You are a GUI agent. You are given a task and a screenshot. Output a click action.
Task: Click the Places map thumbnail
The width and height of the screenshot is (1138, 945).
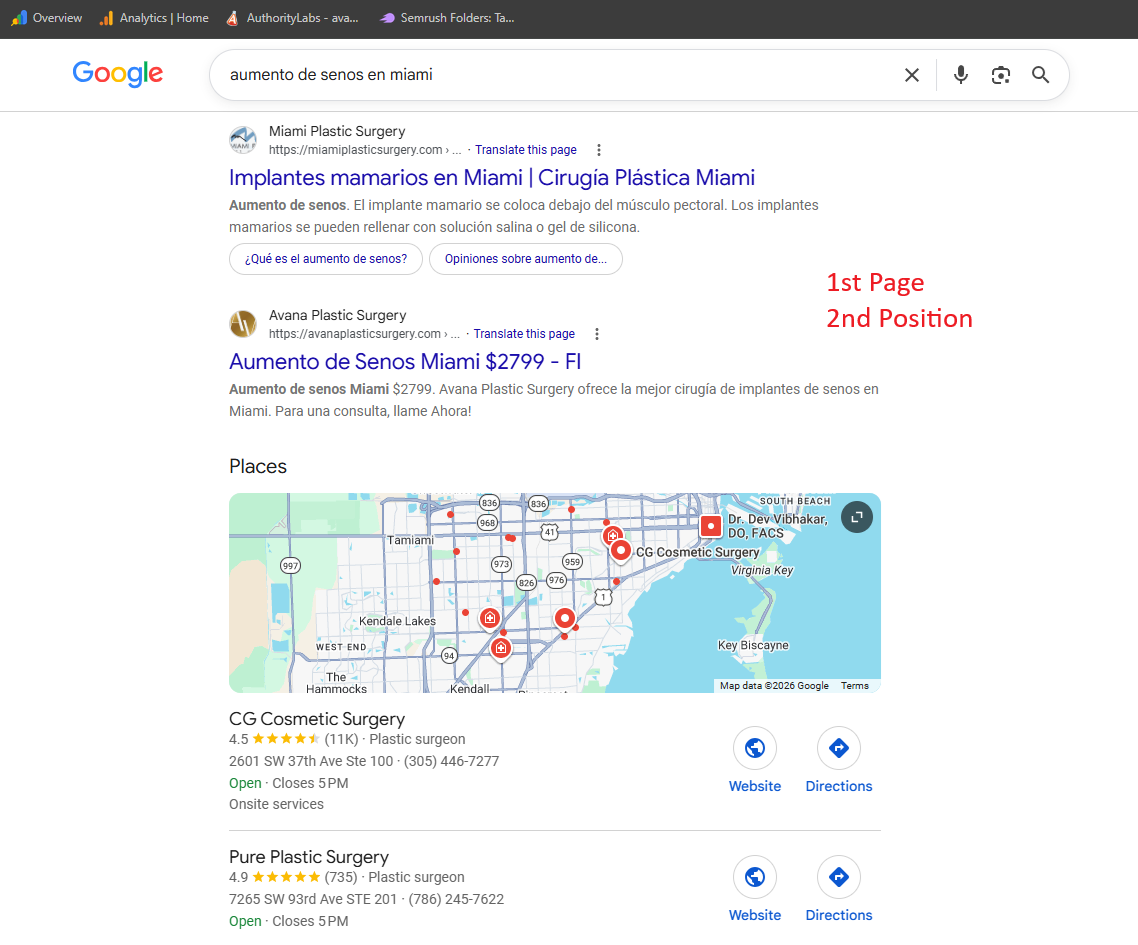click(x=554, y=593)
